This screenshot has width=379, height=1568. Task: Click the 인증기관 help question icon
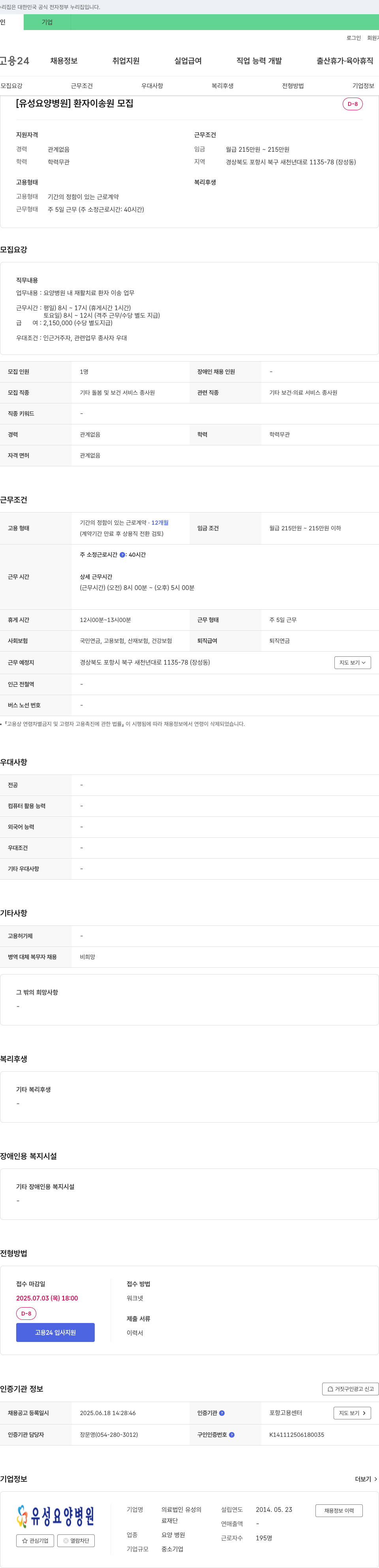[x=221, y=1413]
